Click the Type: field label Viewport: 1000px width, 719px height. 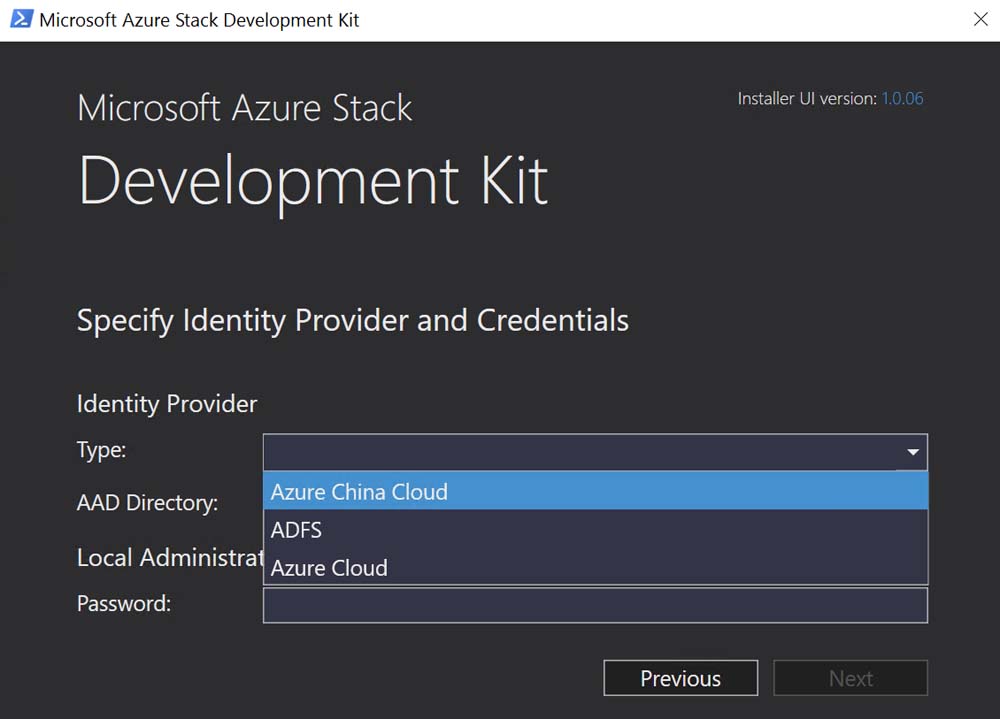pos(102,450)
